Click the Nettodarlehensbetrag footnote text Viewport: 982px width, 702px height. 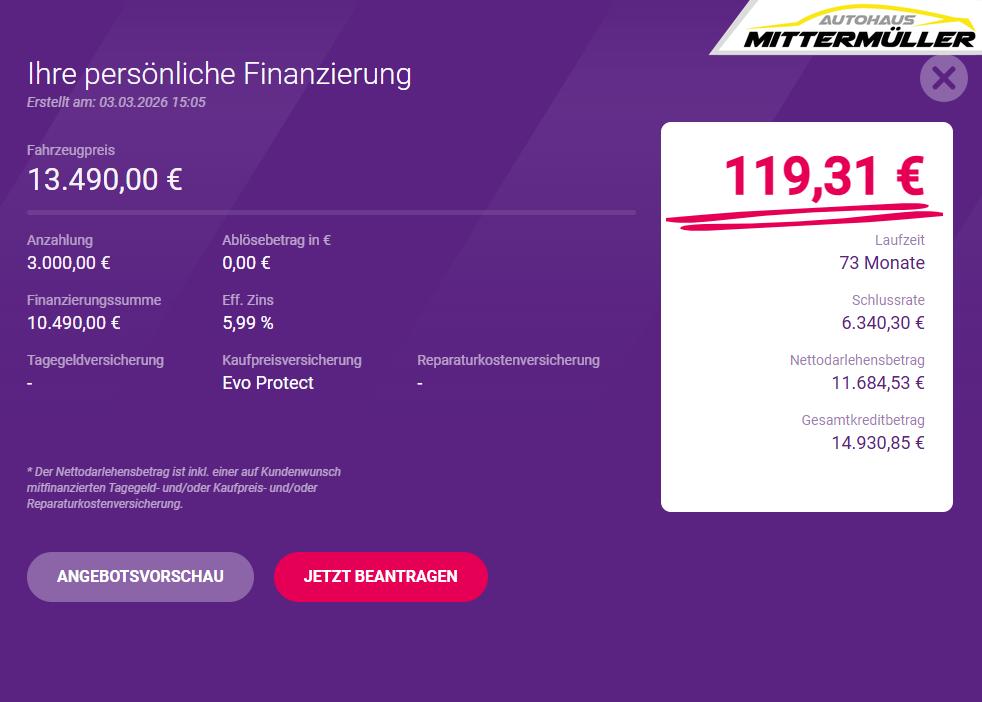184,488
